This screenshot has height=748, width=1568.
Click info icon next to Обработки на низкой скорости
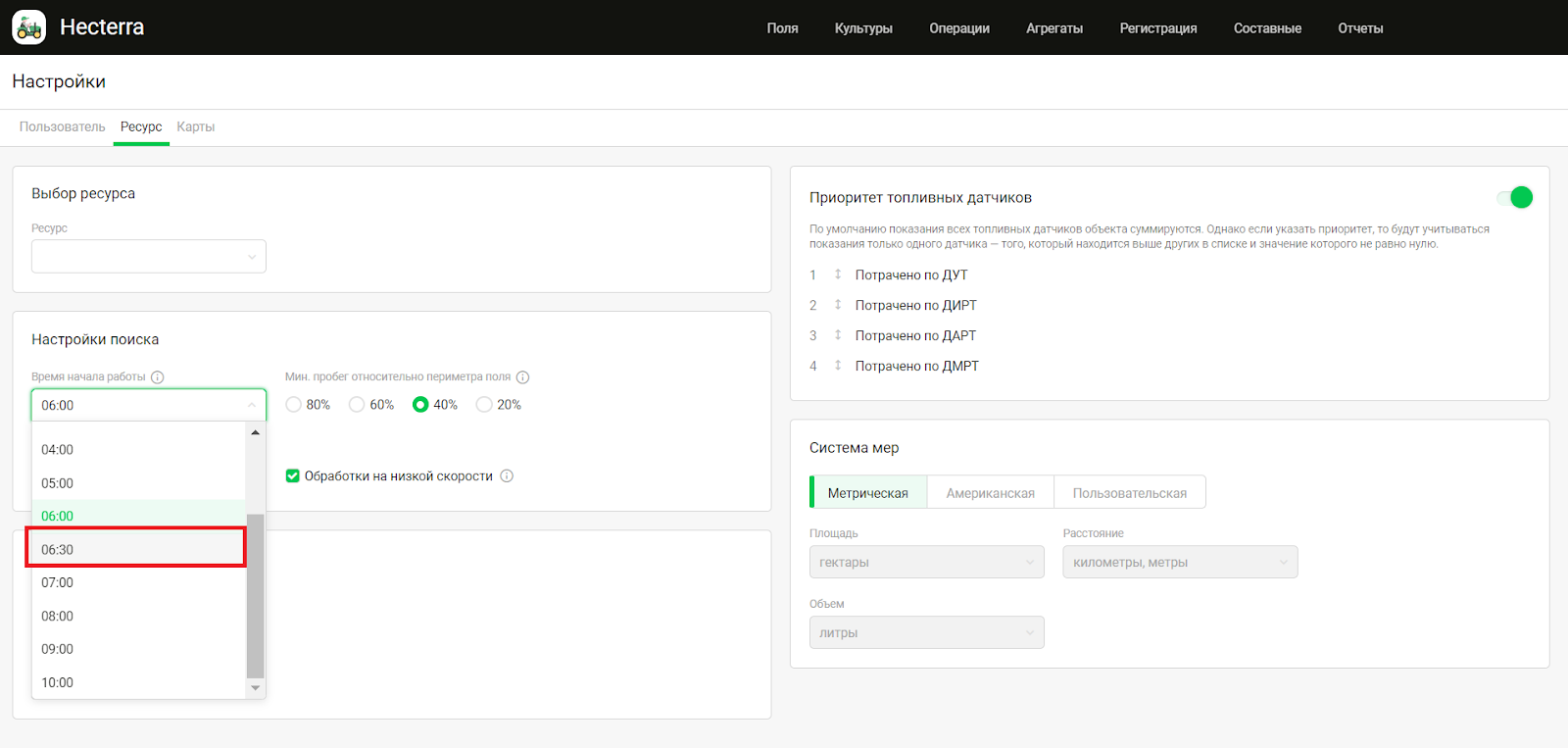coord(507,476)
